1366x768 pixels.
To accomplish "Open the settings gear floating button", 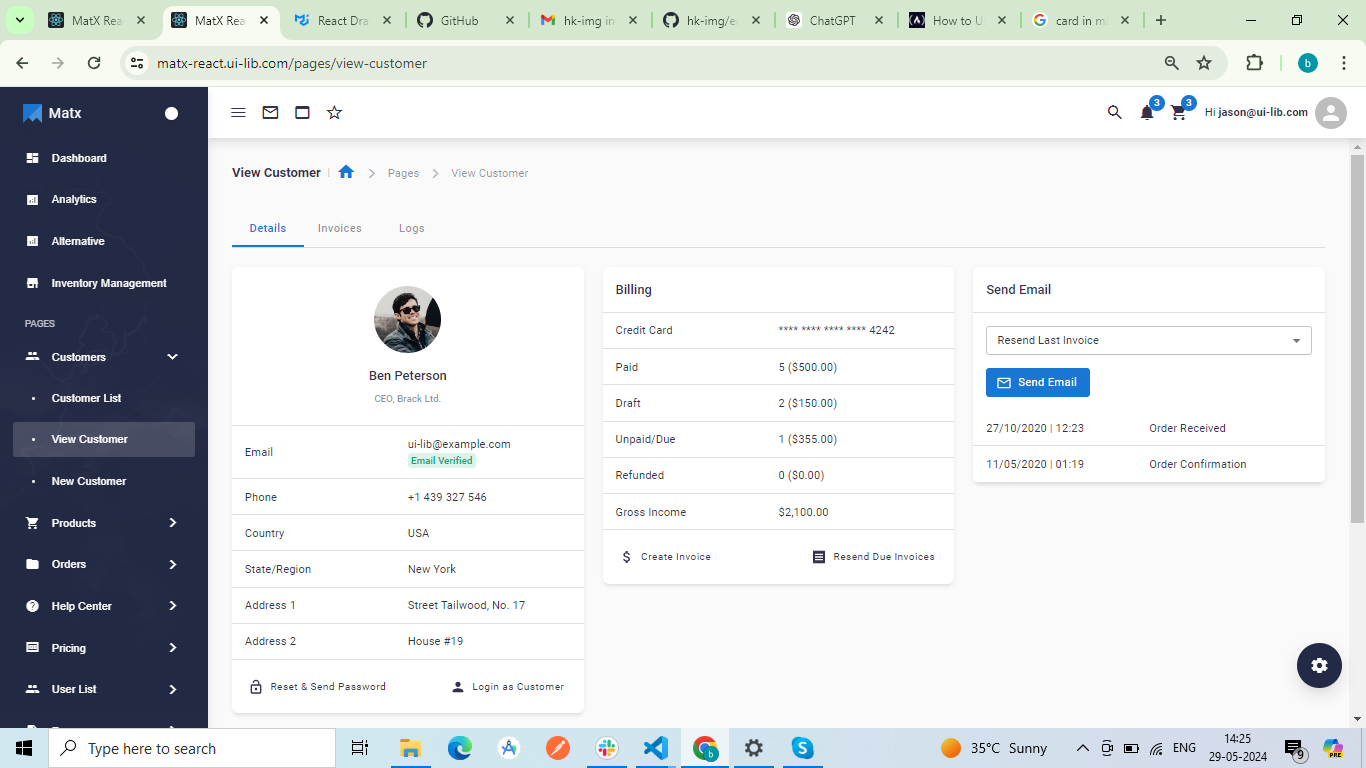I will (x=1319, y=665).
